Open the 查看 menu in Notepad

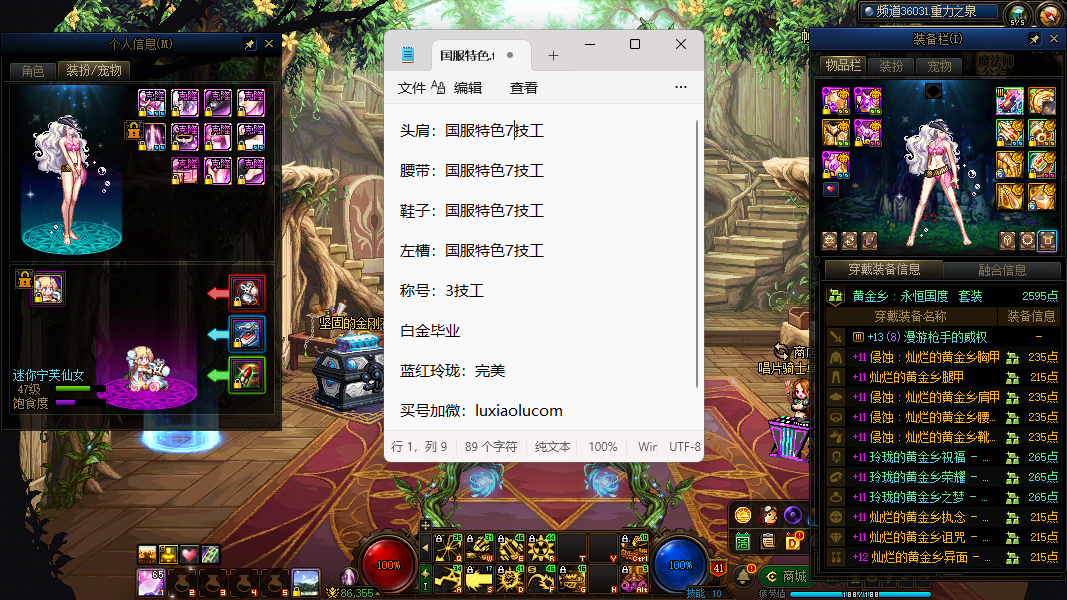click(523, 88)
